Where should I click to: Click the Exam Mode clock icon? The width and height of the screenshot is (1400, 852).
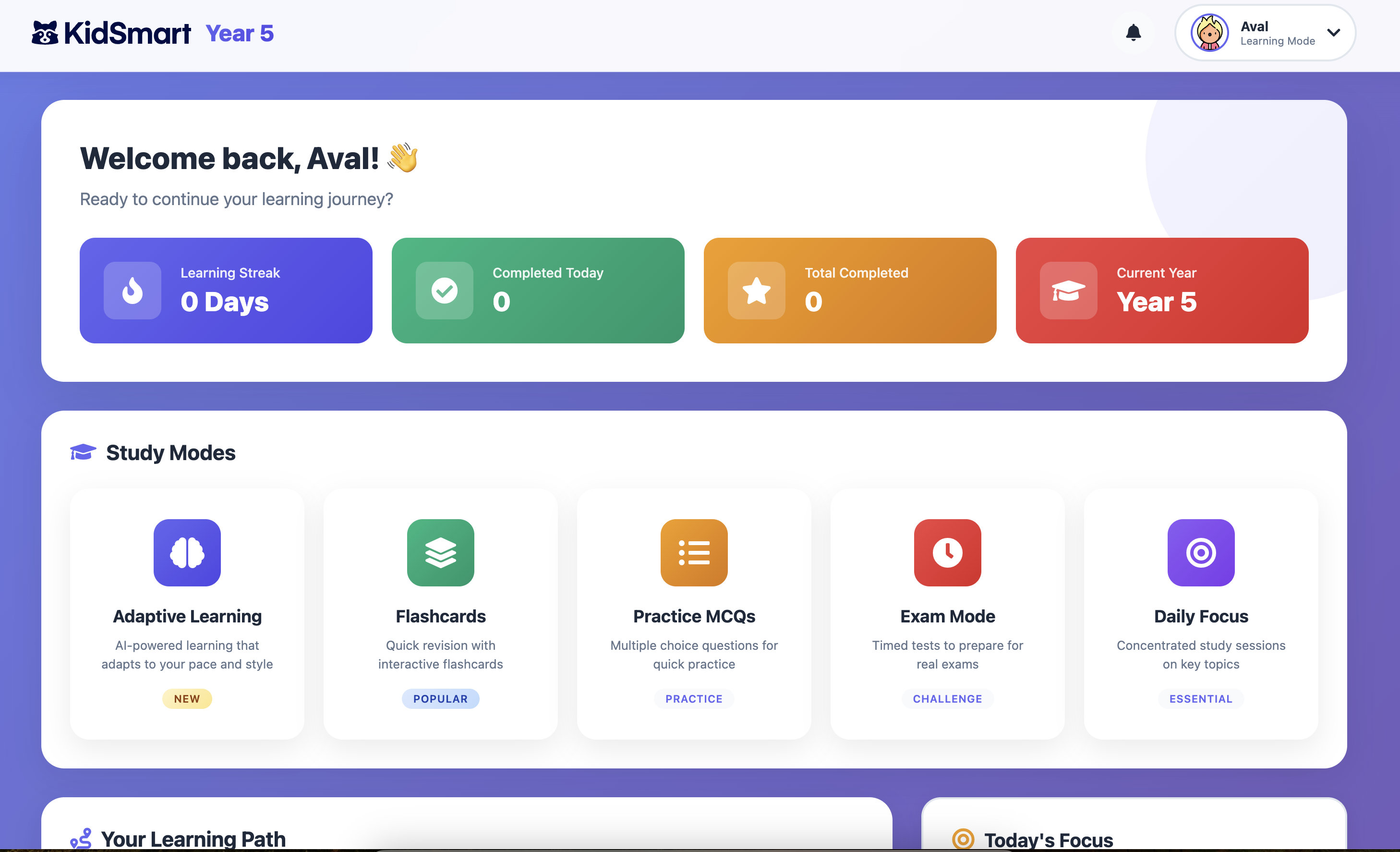tap(947, 552)
